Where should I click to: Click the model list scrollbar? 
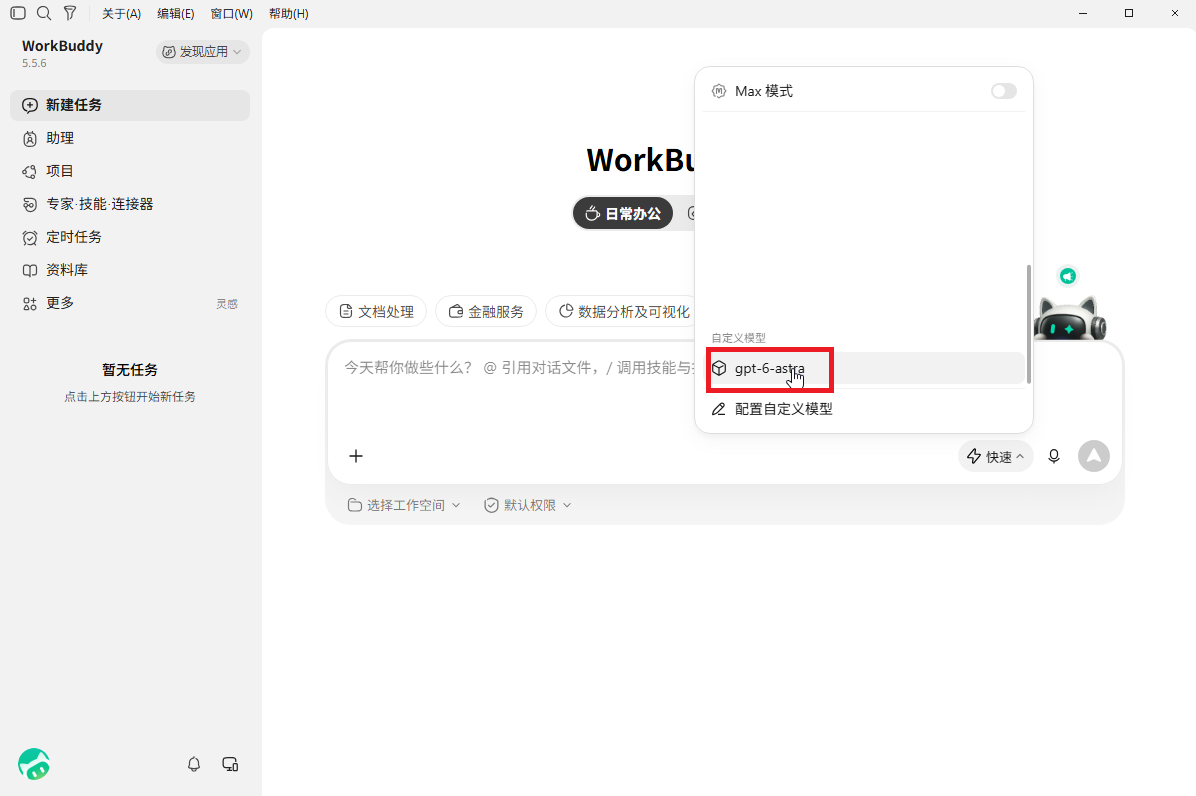(1029, 324)
